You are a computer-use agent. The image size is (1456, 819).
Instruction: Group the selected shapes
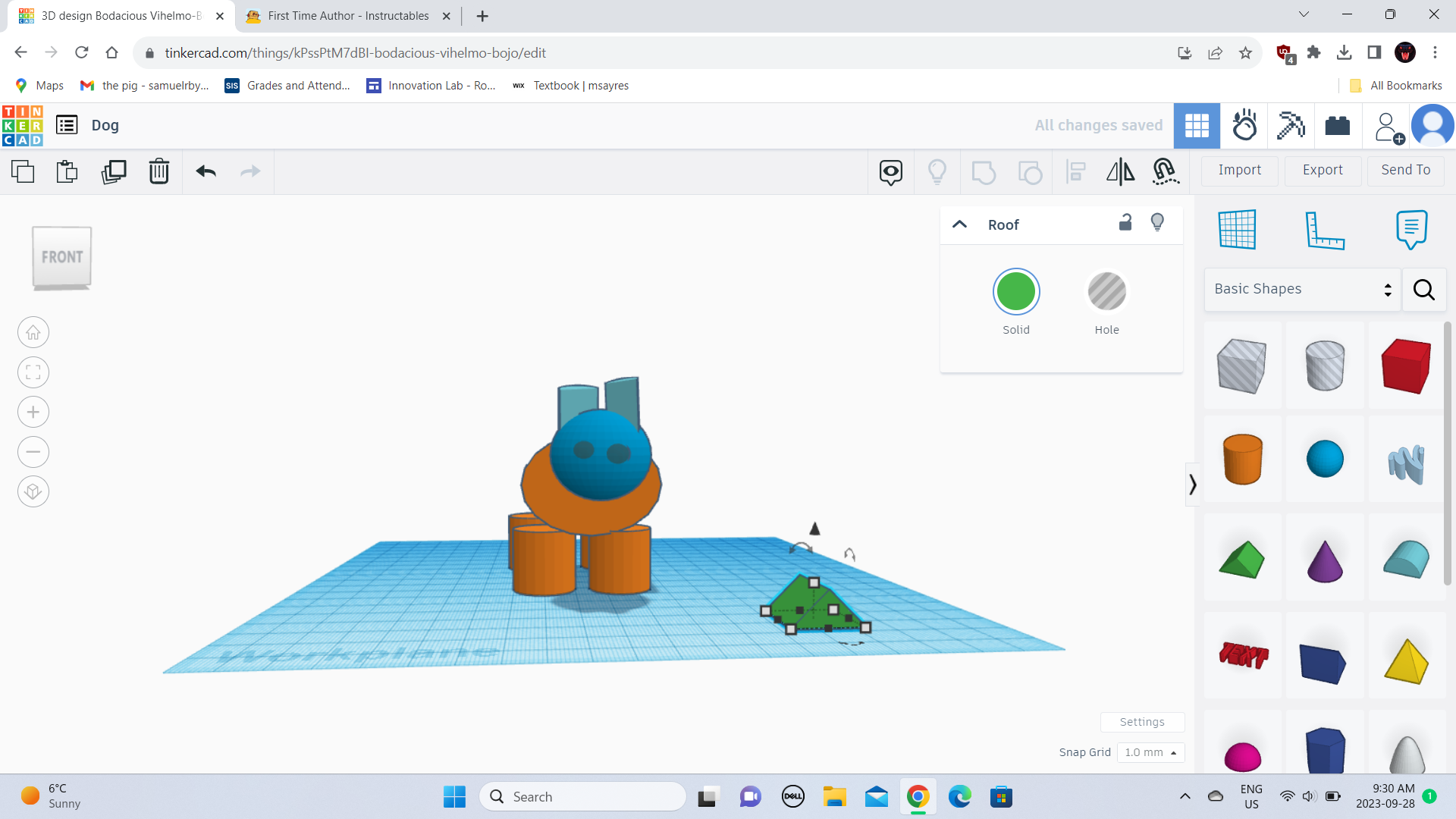984,171
